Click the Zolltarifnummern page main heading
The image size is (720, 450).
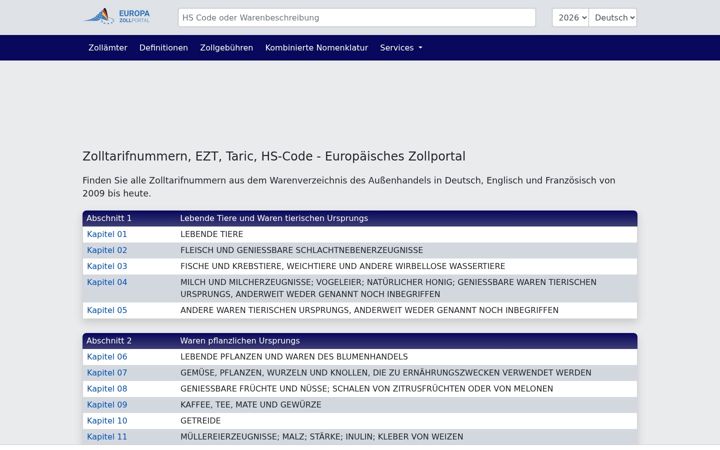pos(274,156)
